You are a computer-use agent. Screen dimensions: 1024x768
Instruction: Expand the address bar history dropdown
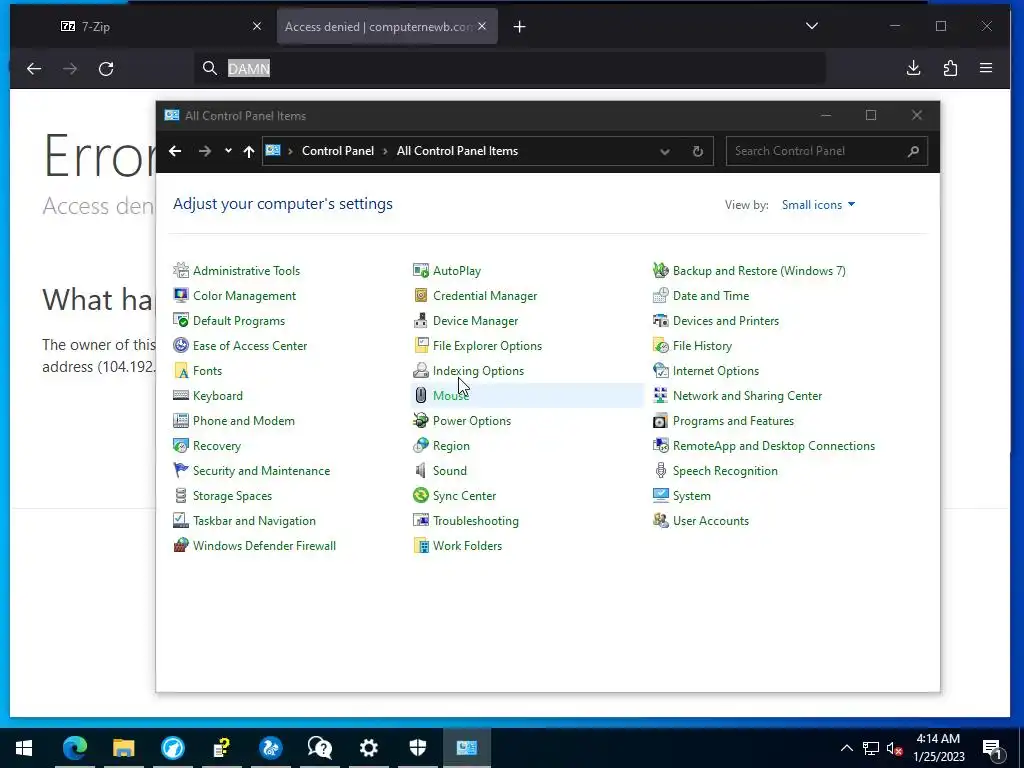tap(664, 152)
